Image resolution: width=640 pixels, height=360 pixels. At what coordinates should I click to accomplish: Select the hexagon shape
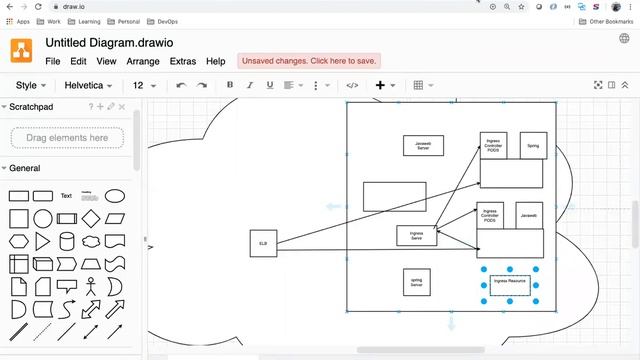[x=19, y=242]
